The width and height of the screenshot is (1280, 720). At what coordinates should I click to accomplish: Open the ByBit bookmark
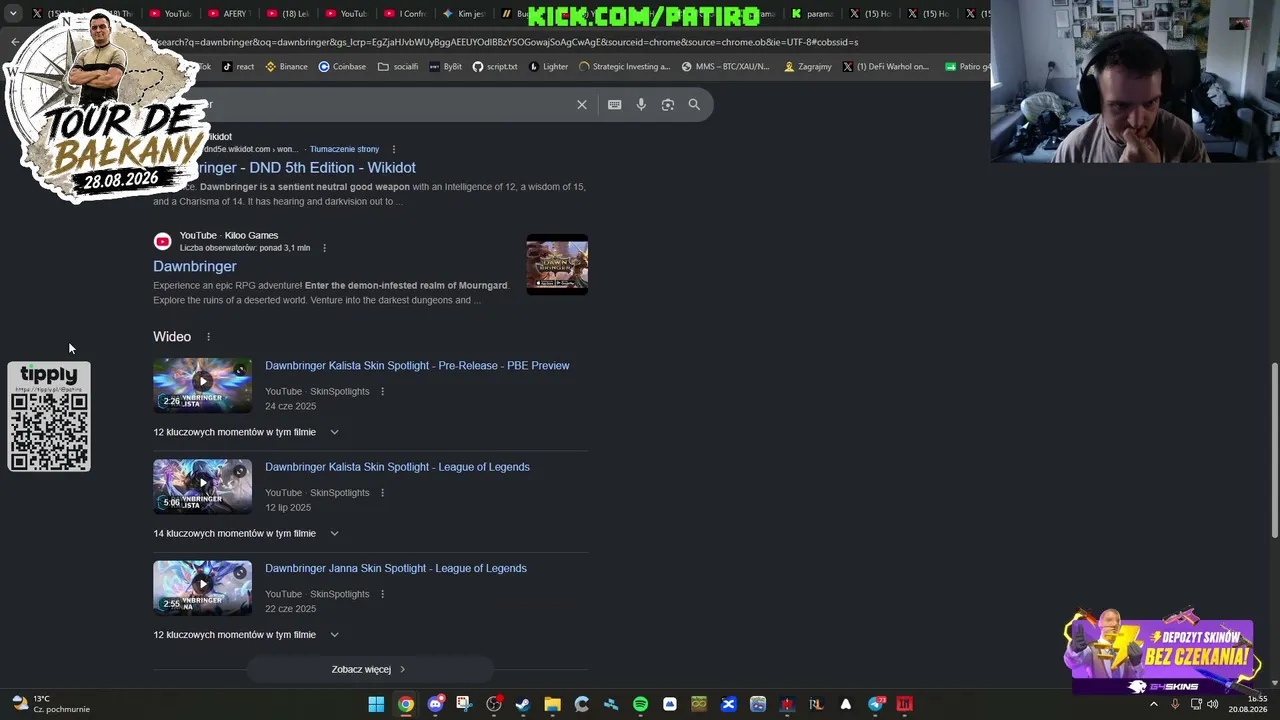(x=445, y=67)
